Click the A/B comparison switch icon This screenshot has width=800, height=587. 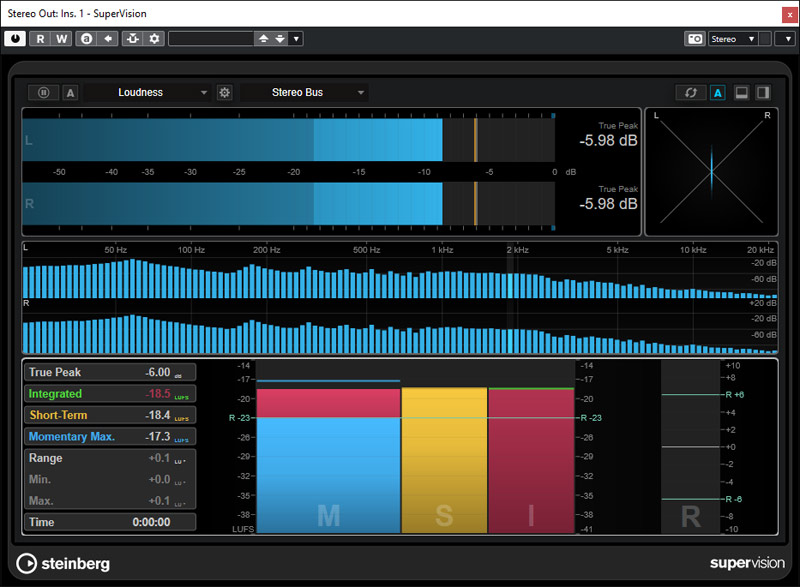(x=87, y=39)
